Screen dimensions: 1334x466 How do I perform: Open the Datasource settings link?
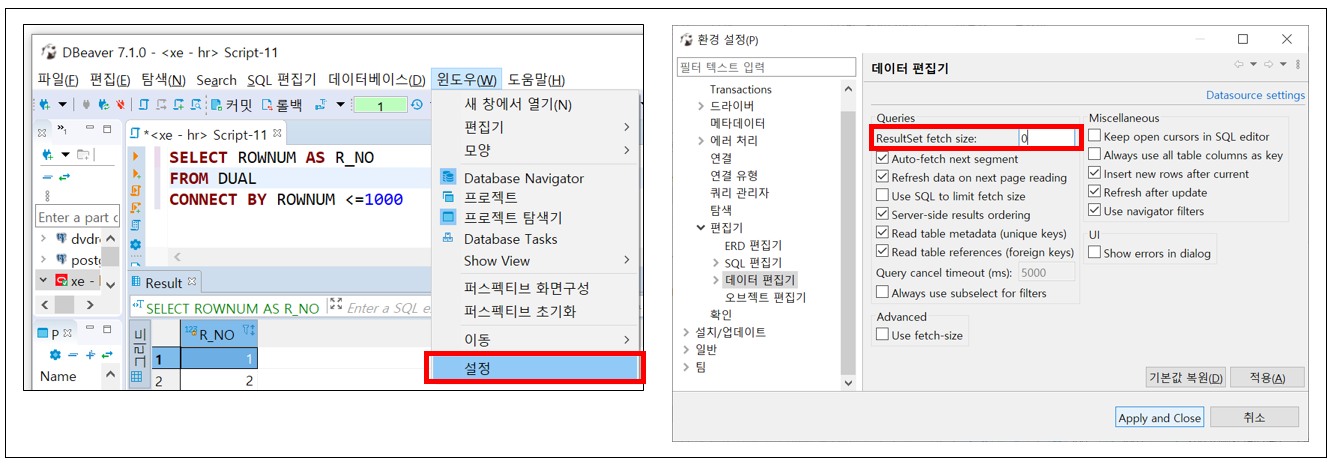(1255, 95)
